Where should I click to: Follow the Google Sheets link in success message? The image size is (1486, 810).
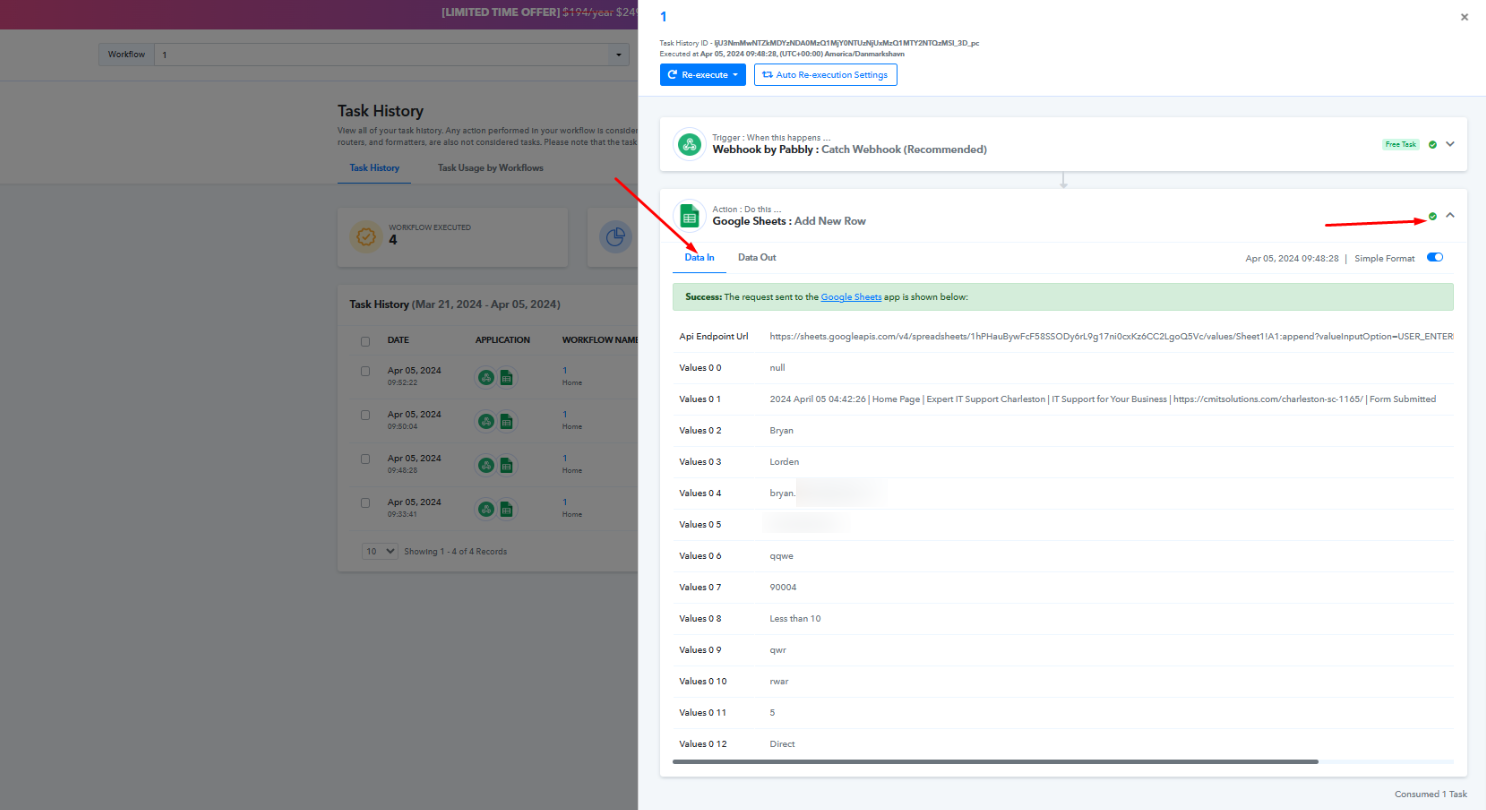click(x=851, y=297)
